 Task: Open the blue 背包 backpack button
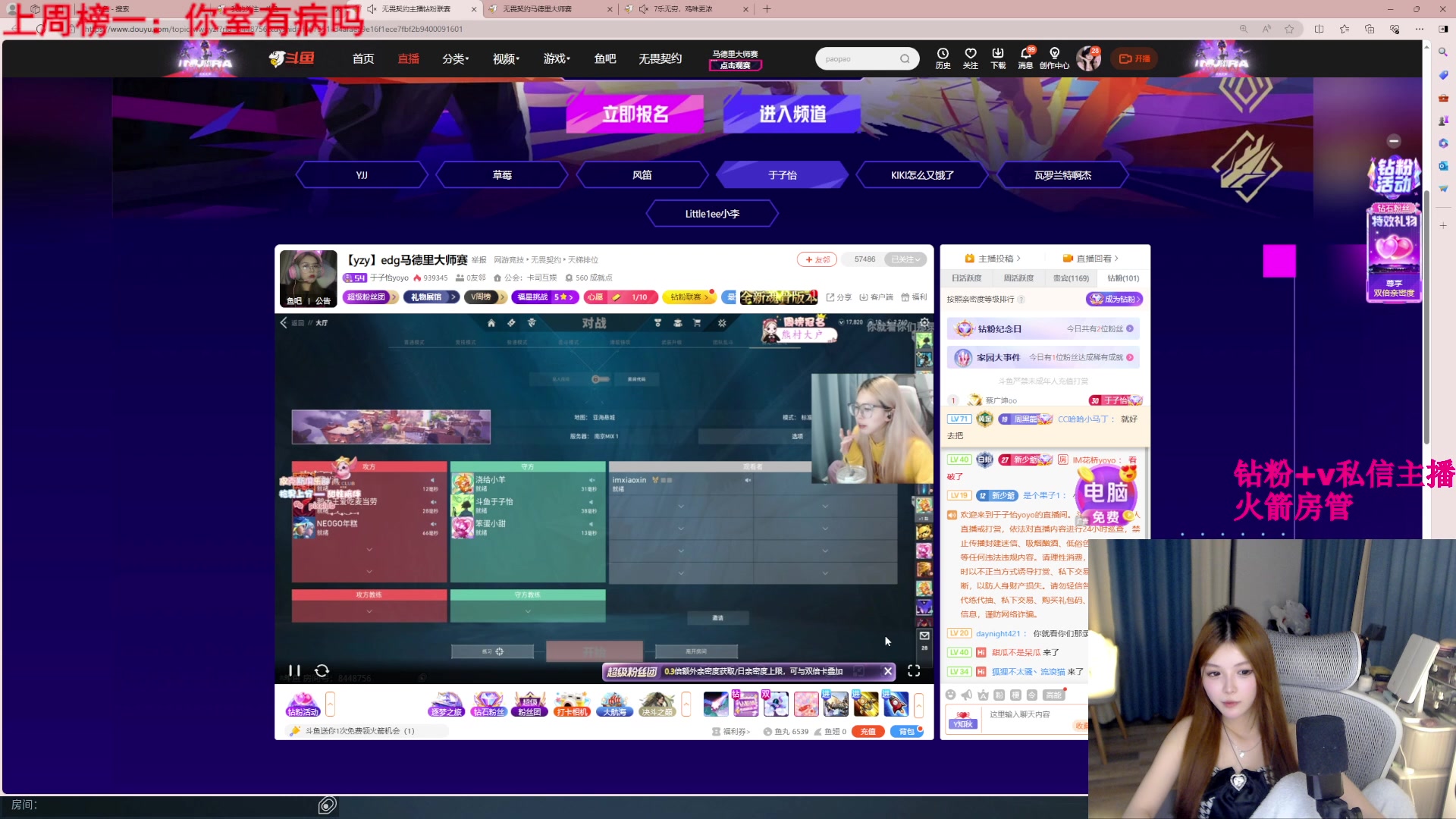[906, 732]
